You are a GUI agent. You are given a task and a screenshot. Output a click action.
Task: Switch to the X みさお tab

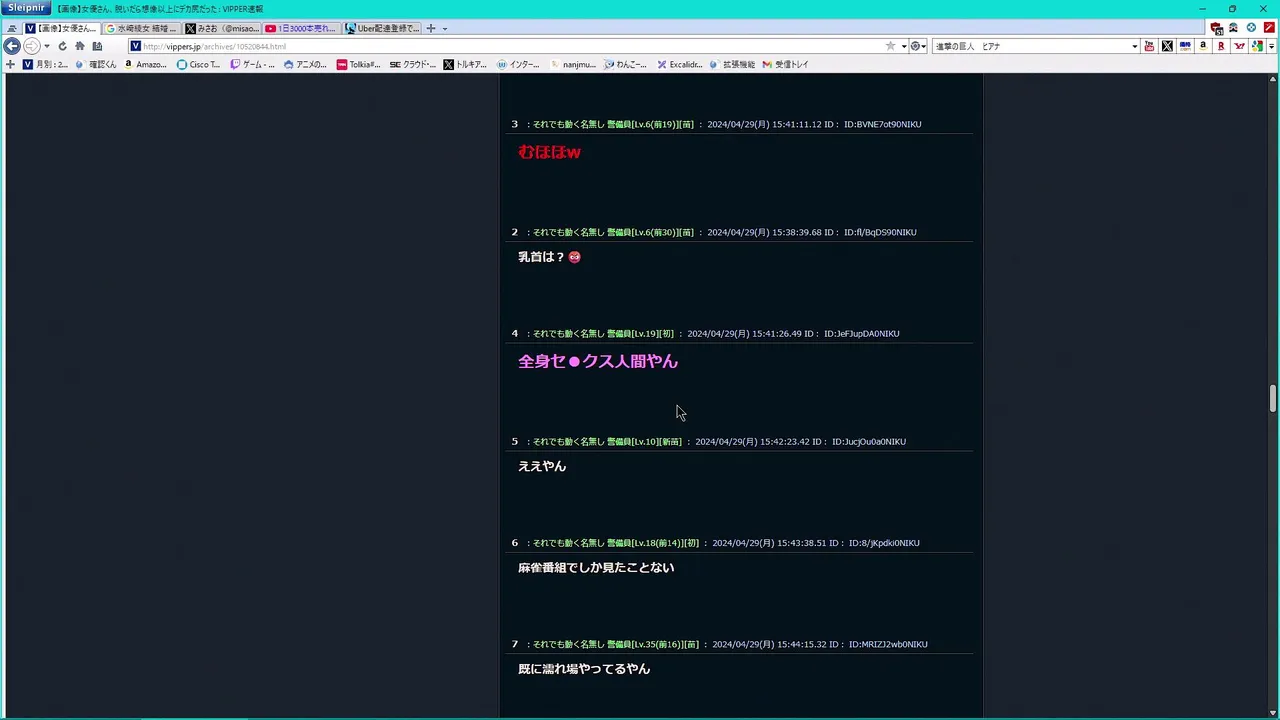click(x=221, y=28)
